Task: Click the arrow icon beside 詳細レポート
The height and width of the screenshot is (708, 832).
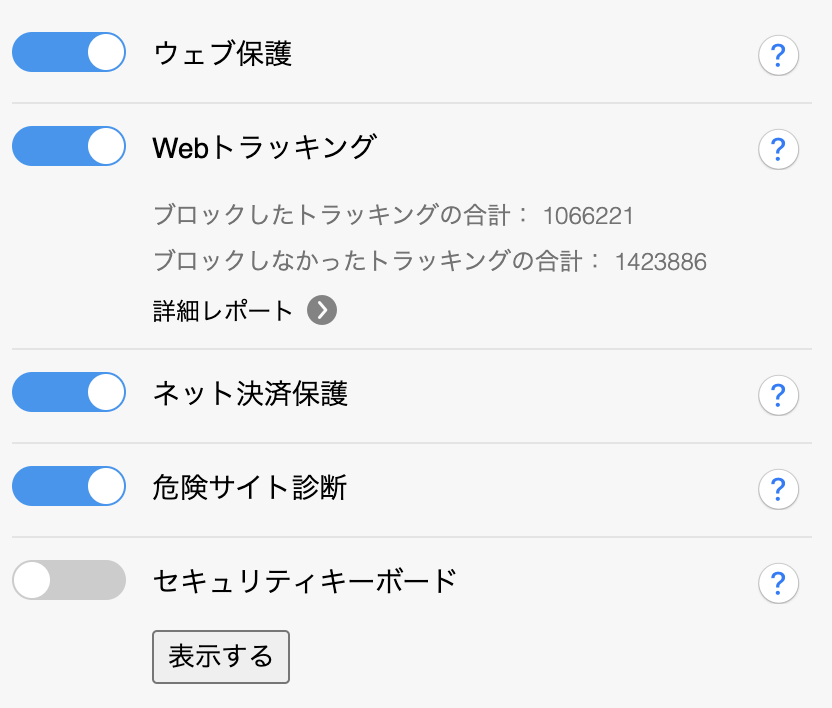Action: pyautogui.click(x=322, y=310)
